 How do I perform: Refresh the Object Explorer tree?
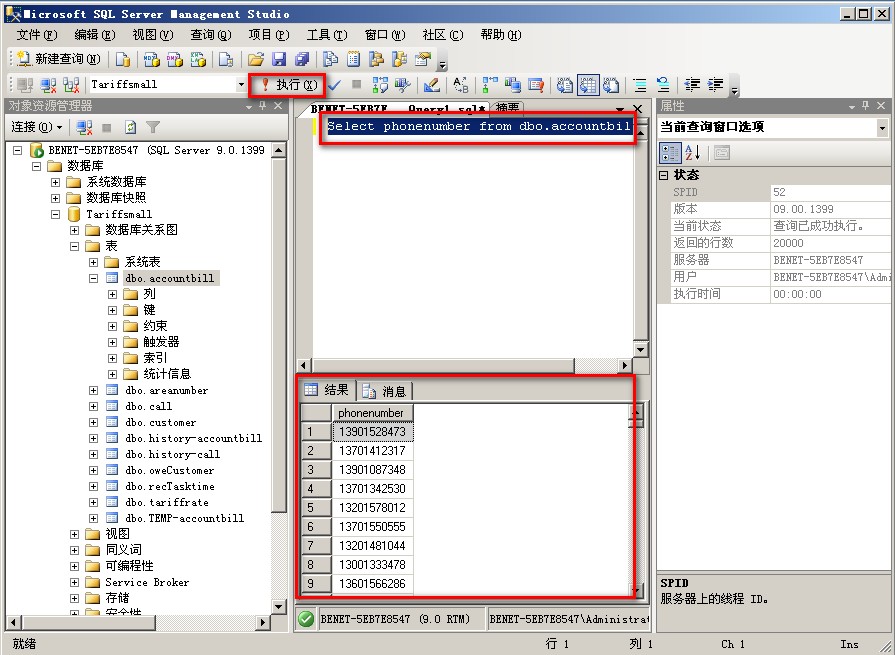coord(130,127)
